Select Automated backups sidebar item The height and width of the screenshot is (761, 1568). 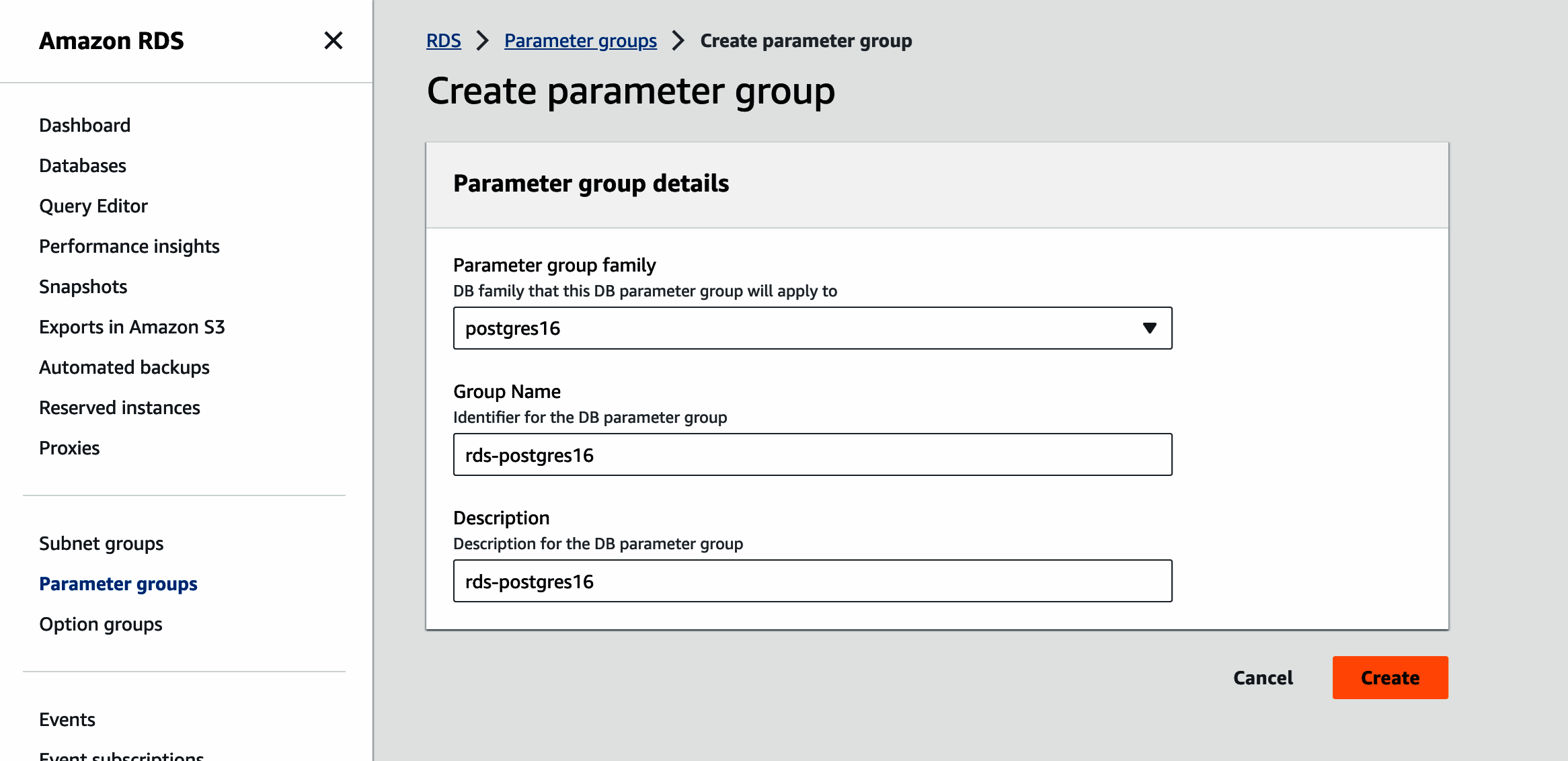tap(124, 367)
